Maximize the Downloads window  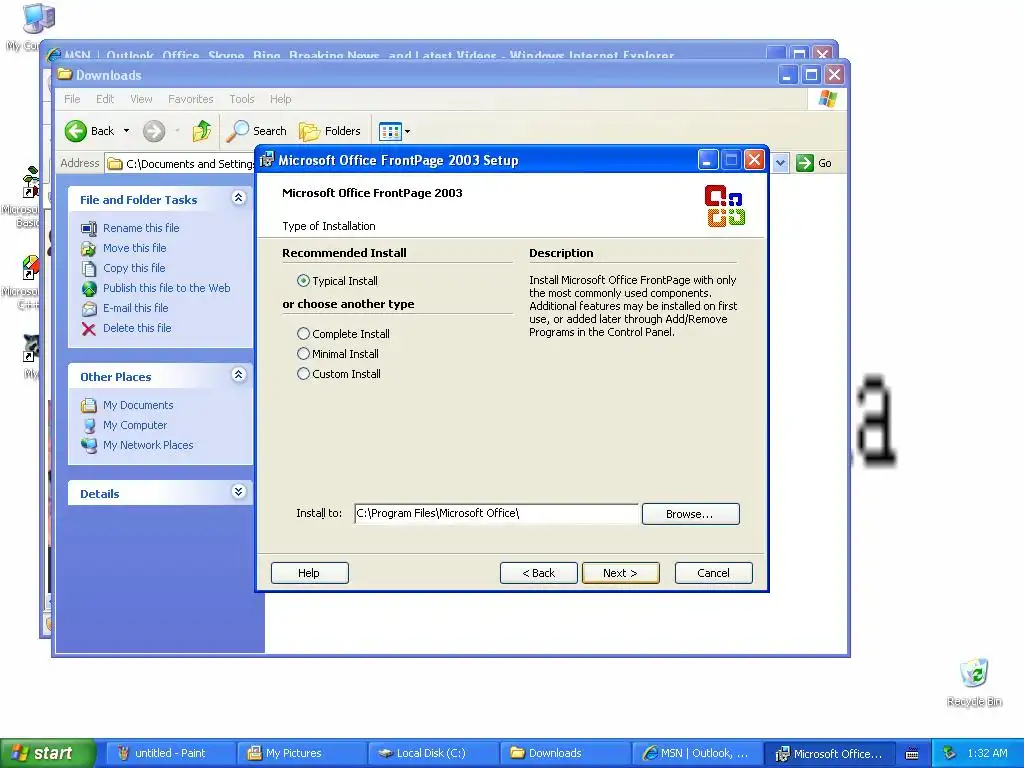(x=811, y=75)
